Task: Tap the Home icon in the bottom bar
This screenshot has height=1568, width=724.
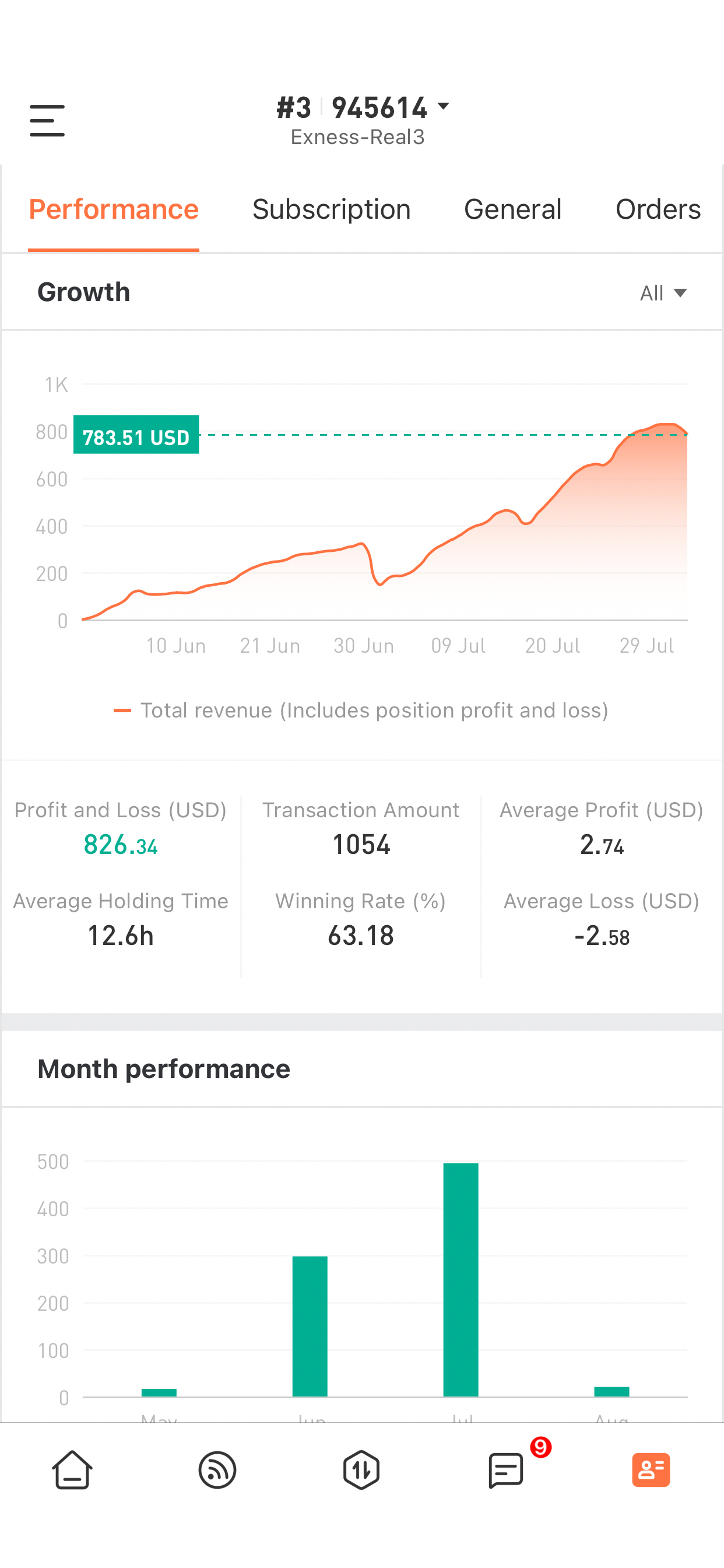Action: click(72, 1470)
